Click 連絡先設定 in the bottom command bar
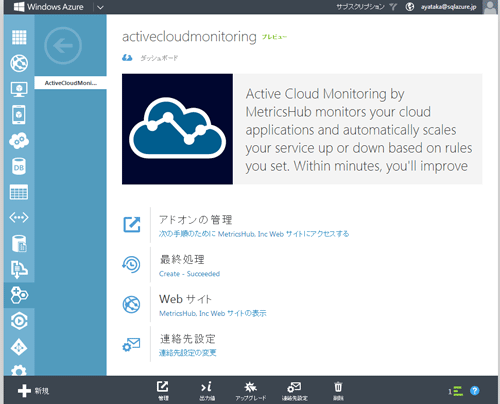 coord(294,391)
